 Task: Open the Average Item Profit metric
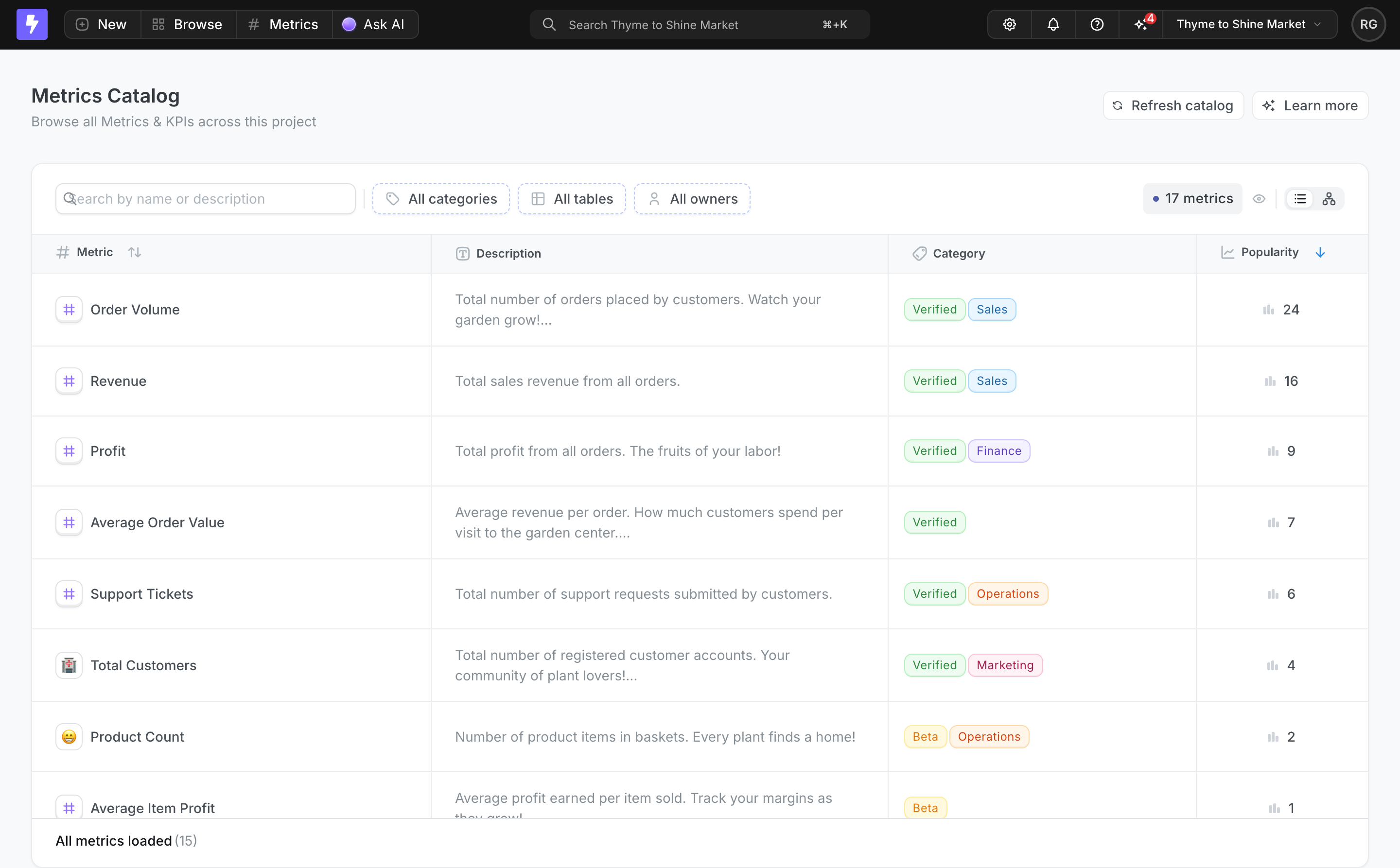point(152,808)
